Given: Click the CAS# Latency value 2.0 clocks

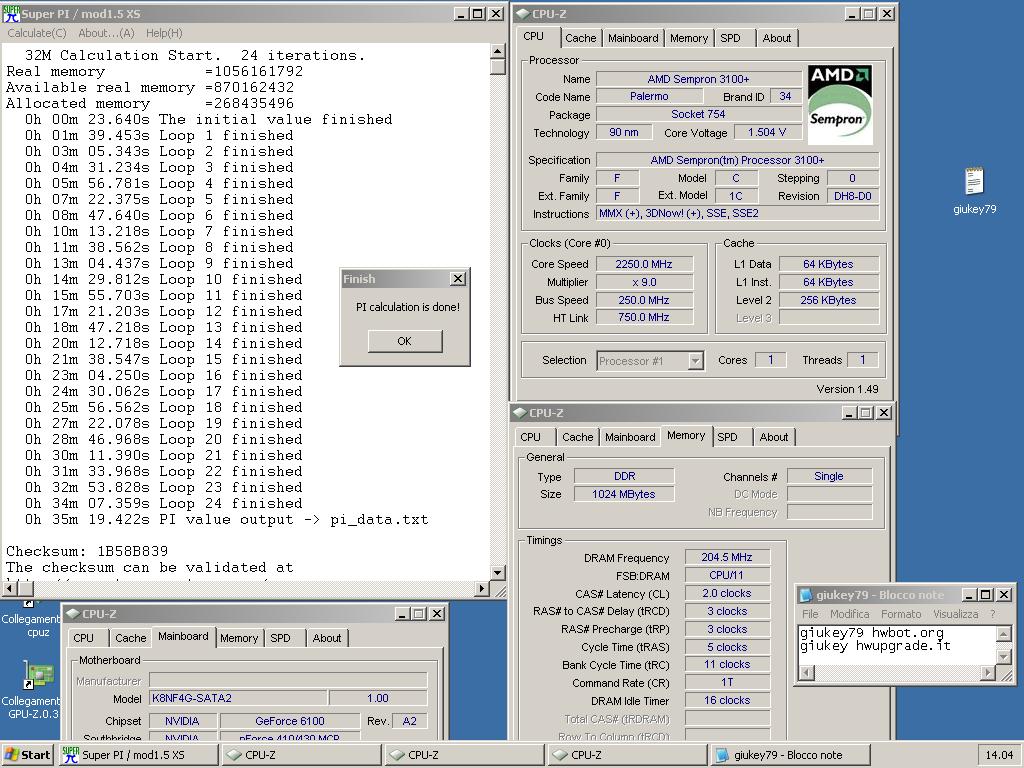Looking at the screenshot, I should pyautogui.click(x=727, y=593).
